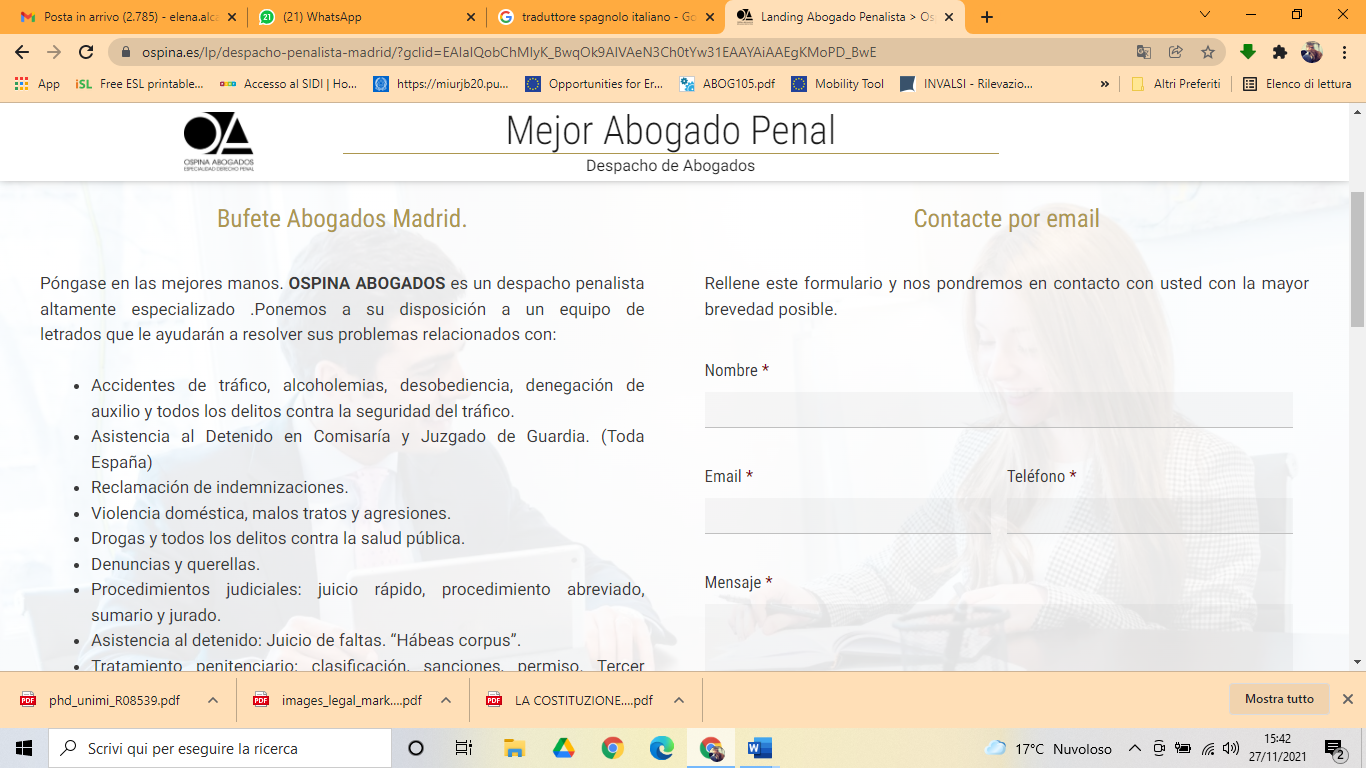
Task: Click the scrollbar down arrow
Action: pos(1357,662)
